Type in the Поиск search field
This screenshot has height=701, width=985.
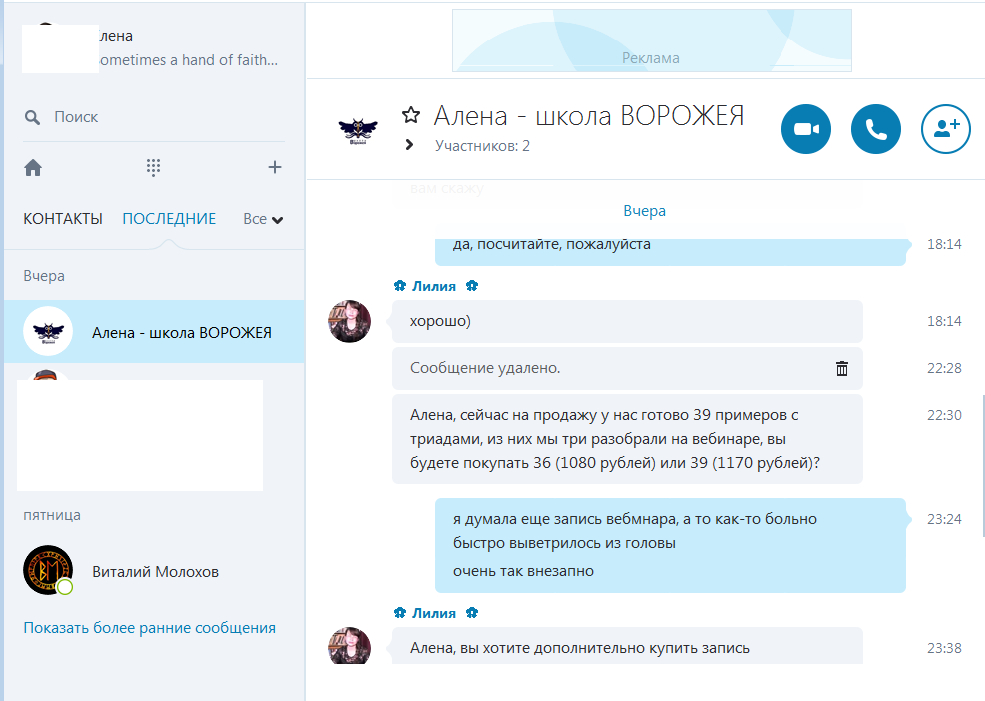click(x=150, y=117)
